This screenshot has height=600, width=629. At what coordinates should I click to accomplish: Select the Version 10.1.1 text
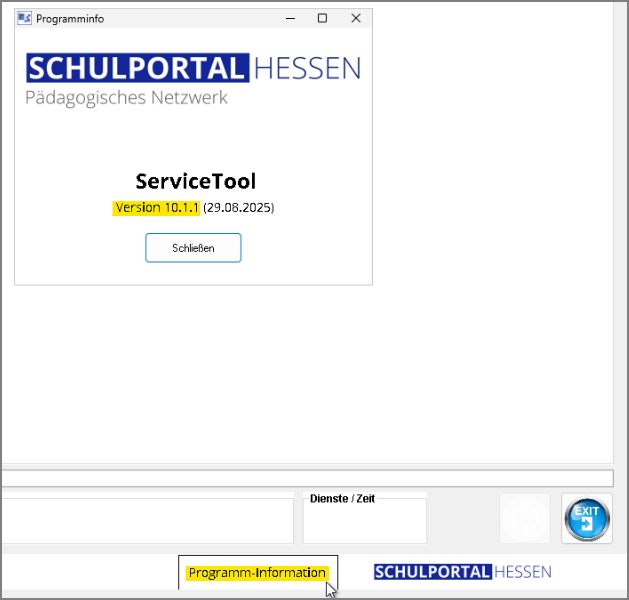(156, 208)
